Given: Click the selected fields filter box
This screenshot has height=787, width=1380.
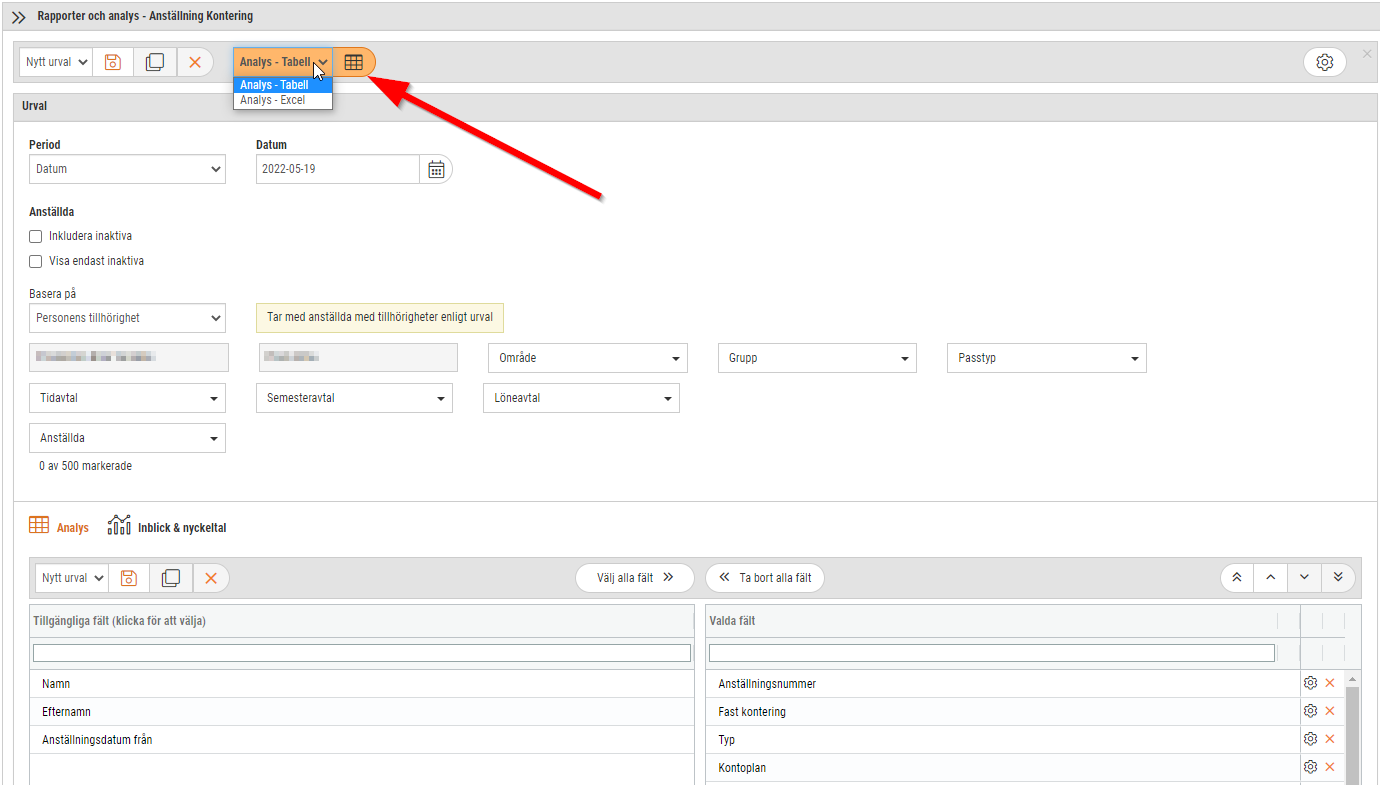Looking at the screenshot, I should tap(992, 653).
